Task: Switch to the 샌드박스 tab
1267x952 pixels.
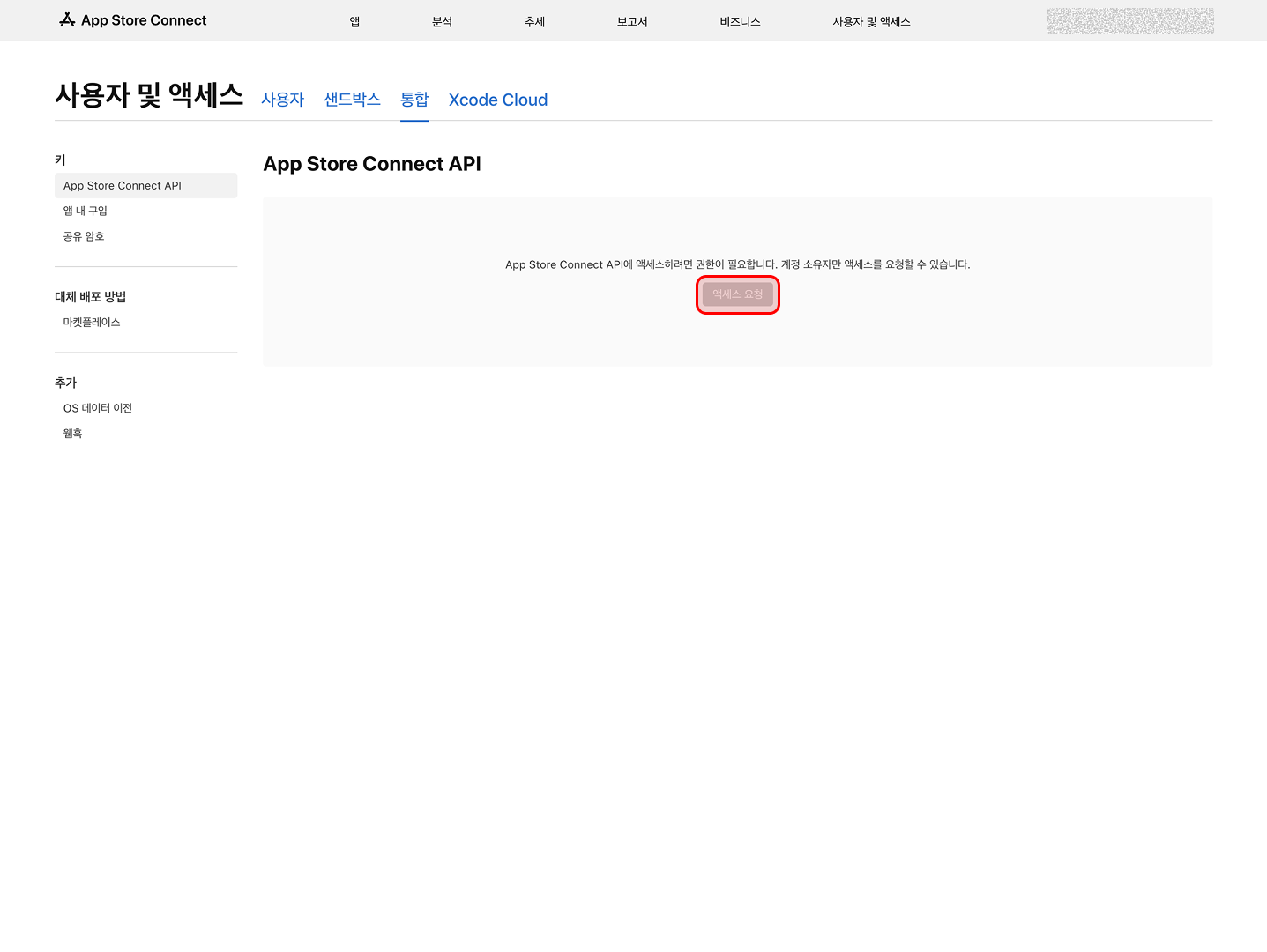Action: (x=352, y=100)
